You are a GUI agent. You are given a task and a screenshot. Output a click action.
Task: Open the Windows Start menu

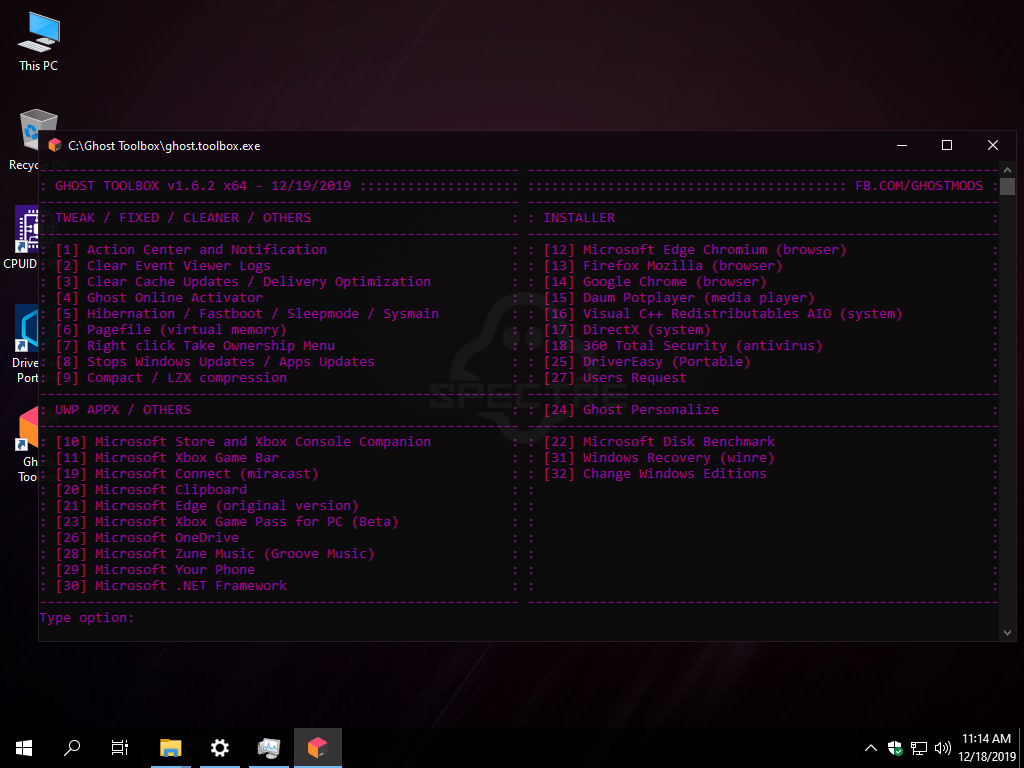tap(24, 748)
